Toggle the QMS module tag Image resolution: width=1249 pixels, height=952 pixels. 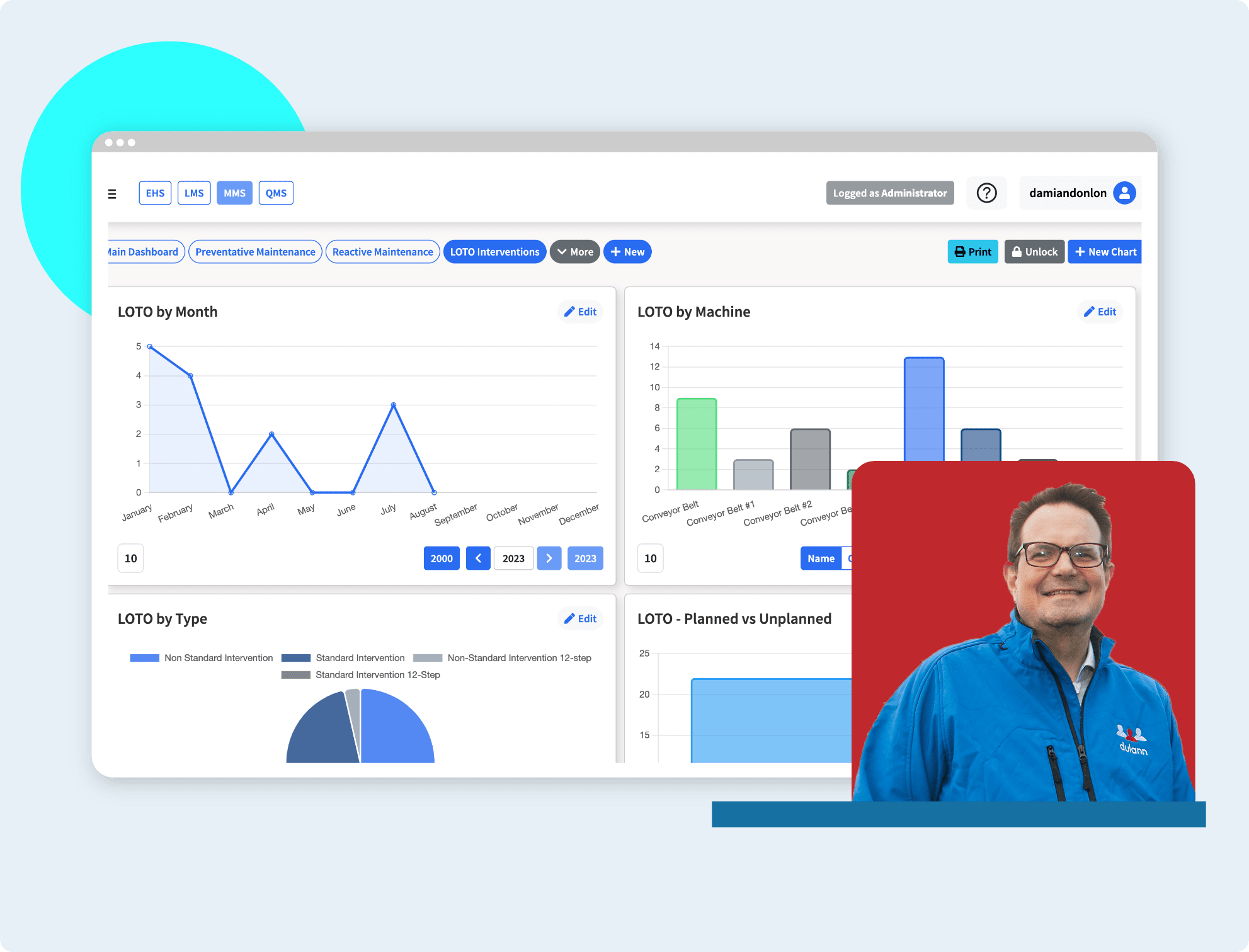[x=277, y=192]
